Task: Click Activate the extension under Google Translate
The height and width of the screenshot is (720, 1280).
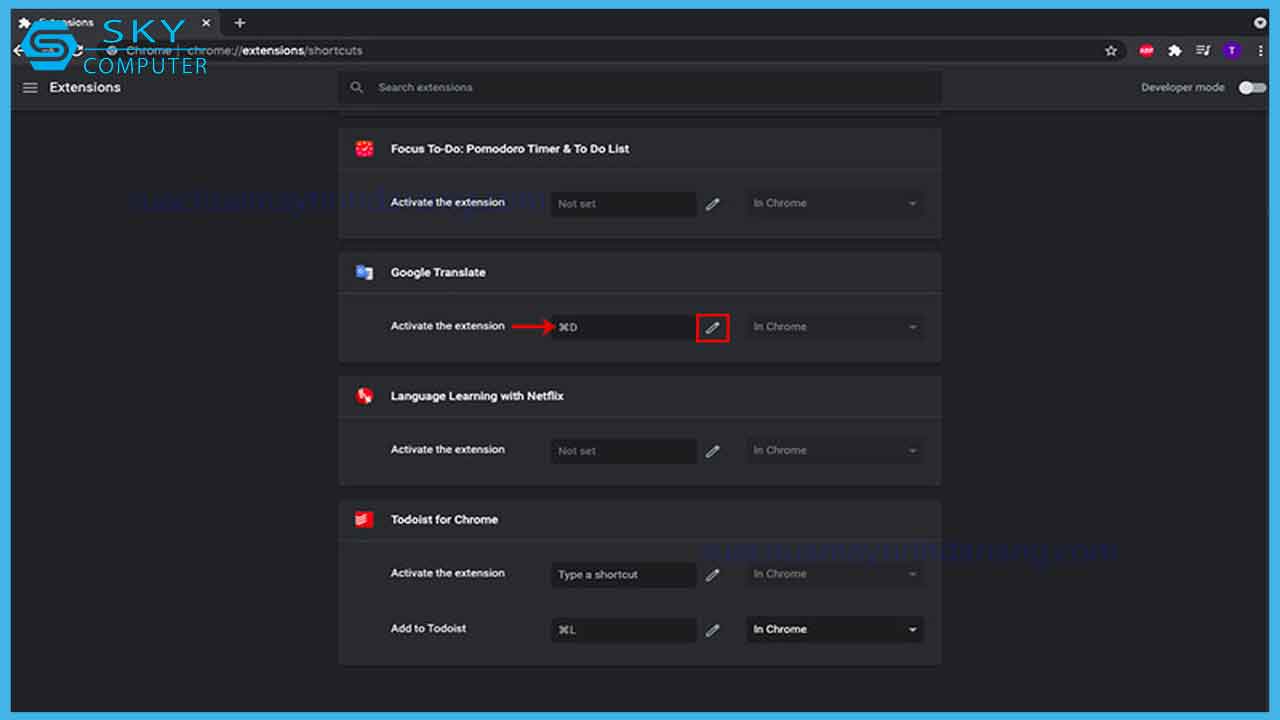Action: [x=447, y=326]
